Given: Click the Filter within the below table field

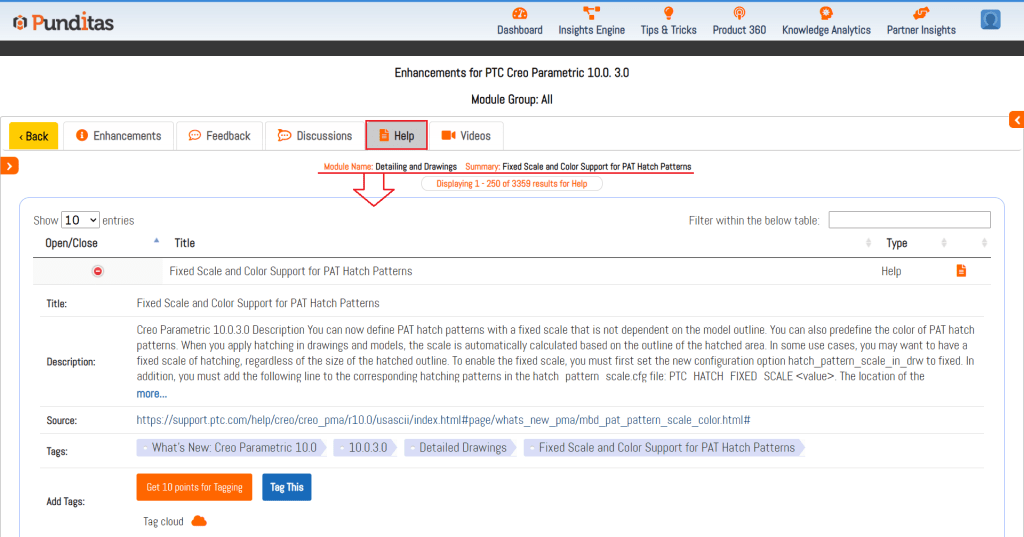Looking at the screenshot, I should (909, 220).
